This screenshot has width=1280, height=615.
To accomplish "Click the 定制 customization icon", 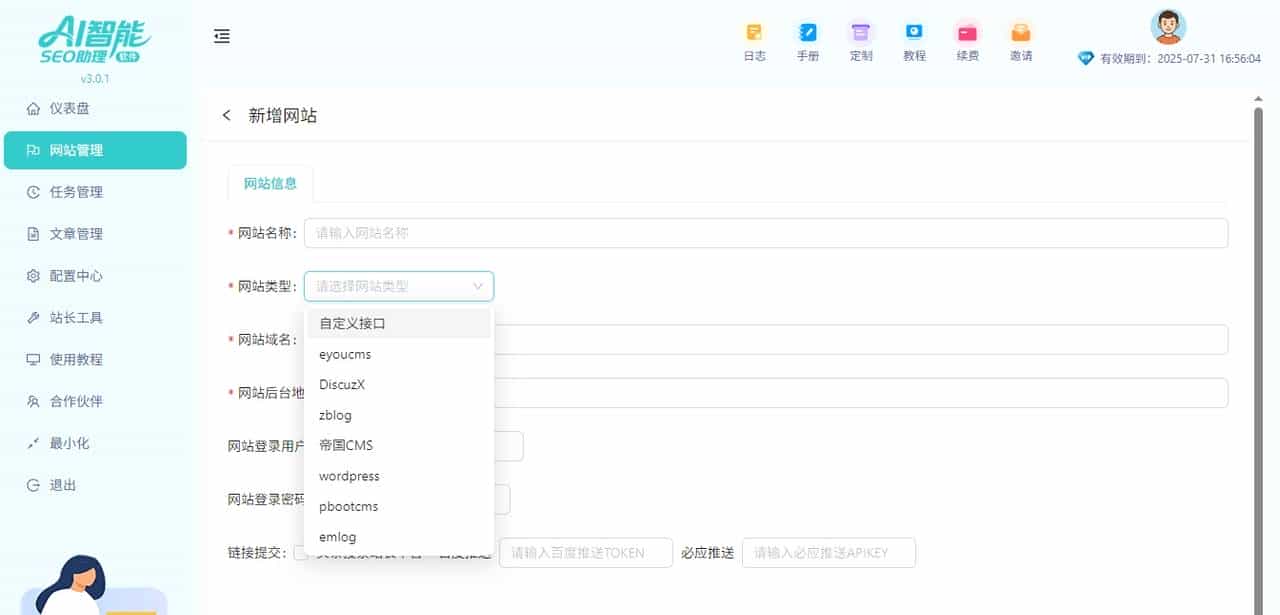I will (x=861, y=38).
